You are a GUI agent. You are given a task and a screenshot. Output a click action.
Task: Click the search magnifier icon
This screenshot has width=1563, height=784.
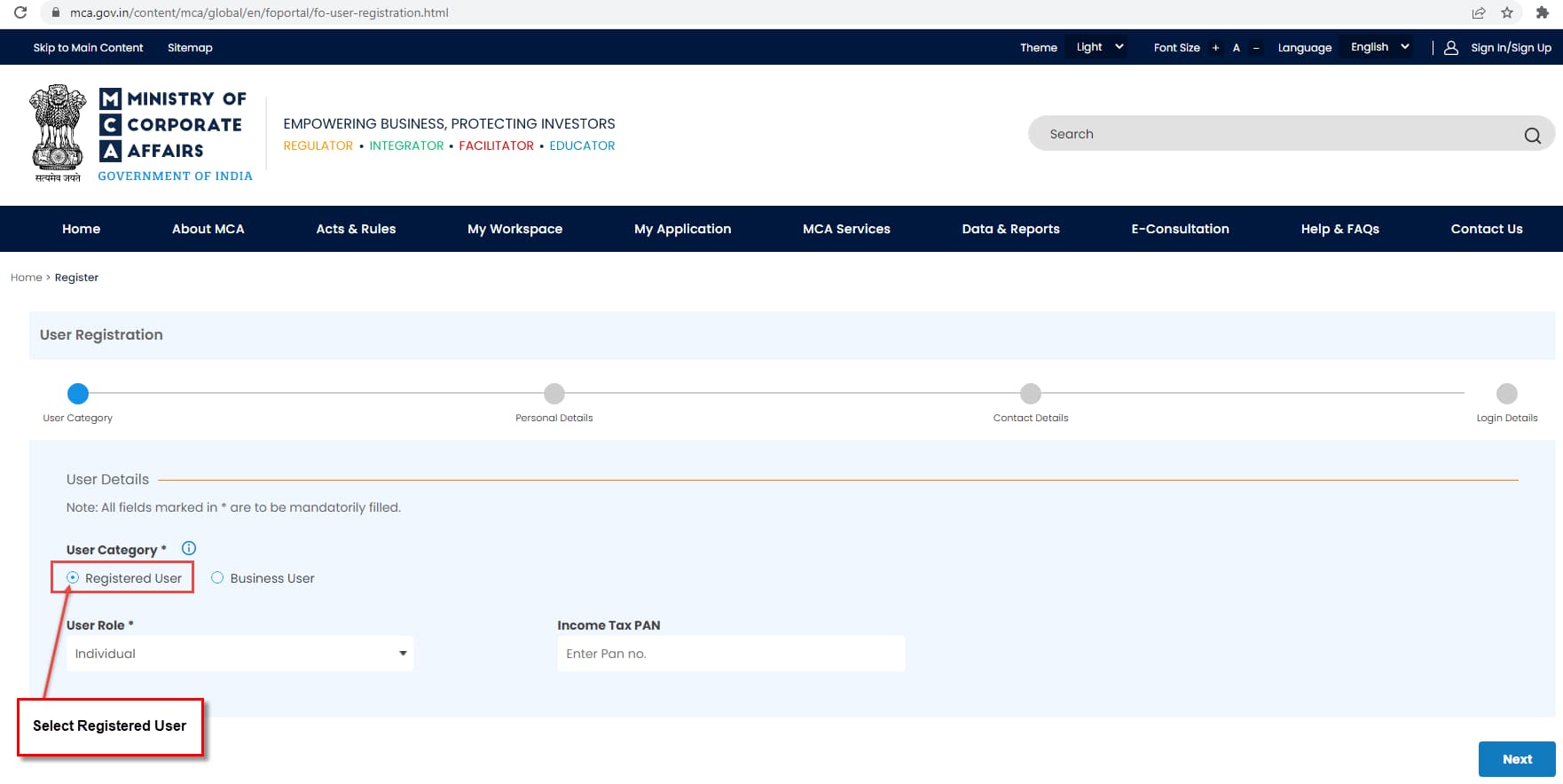(x=1532, y=135)
